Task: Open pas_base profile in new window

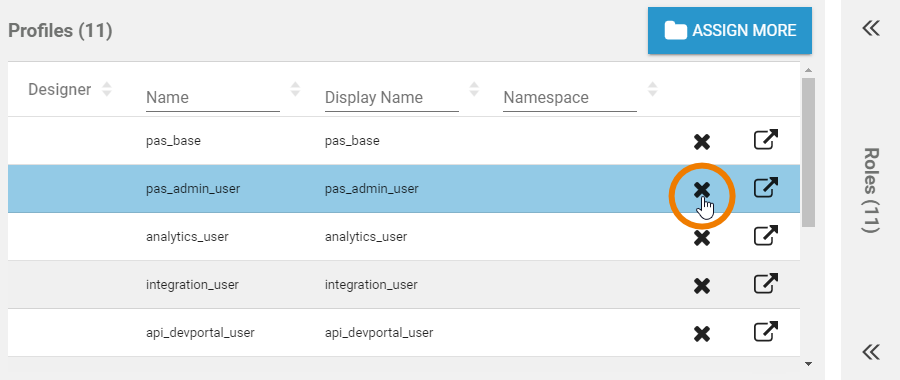Action: [x=766, y=139]
